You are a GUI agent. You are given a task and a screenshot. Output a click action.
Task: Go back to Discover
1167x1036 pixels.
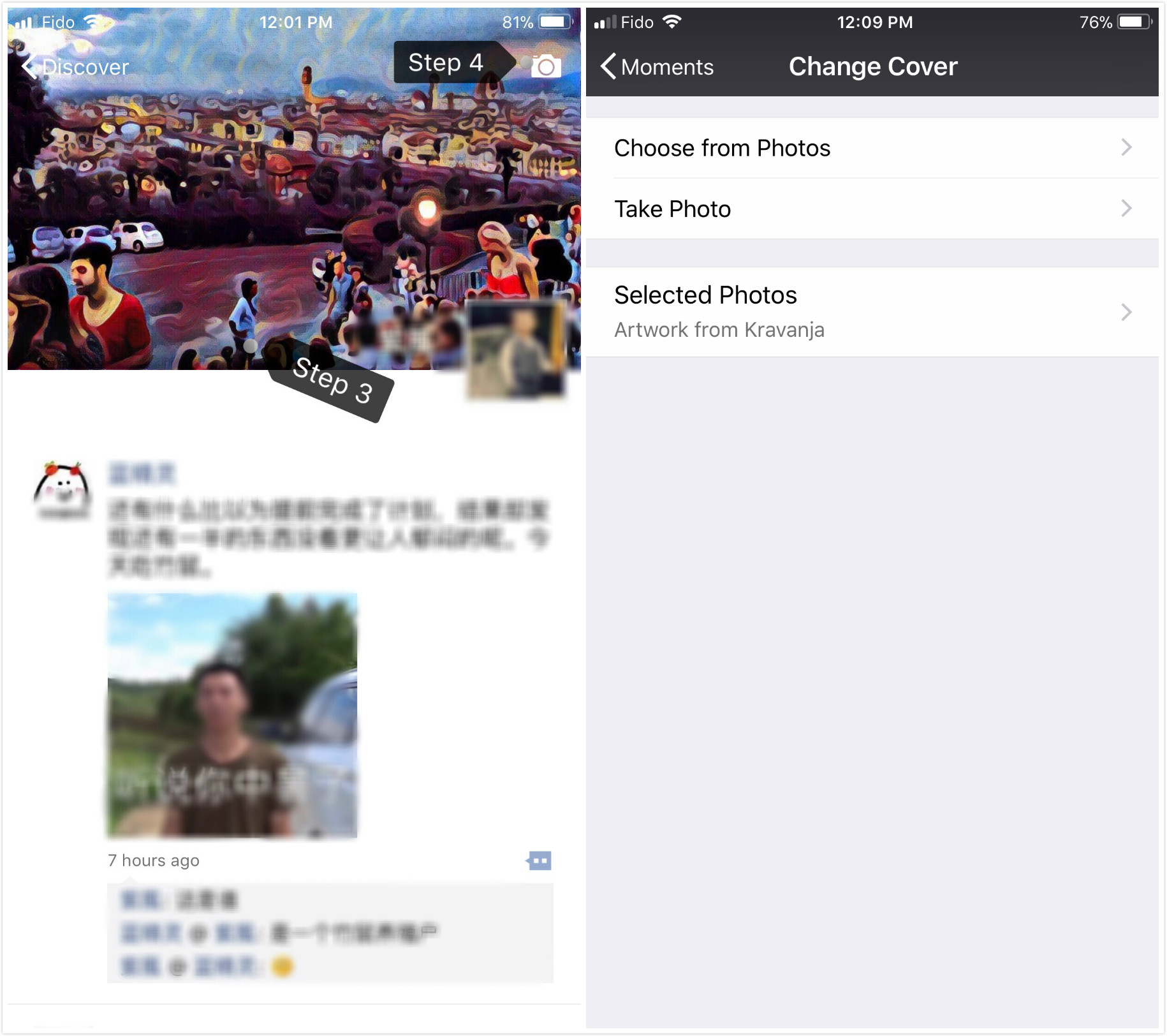click(75, 66)
